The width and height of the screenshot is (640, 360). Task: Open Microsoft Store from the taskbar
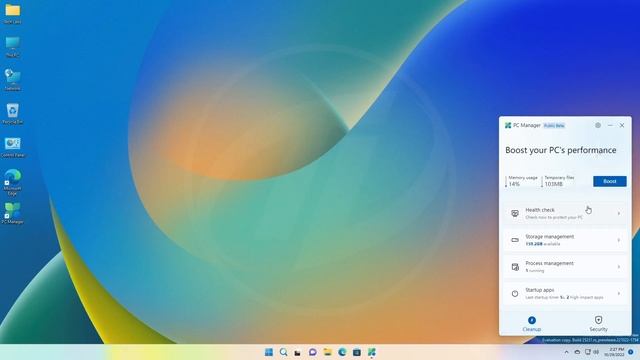[x=357, y=352]
